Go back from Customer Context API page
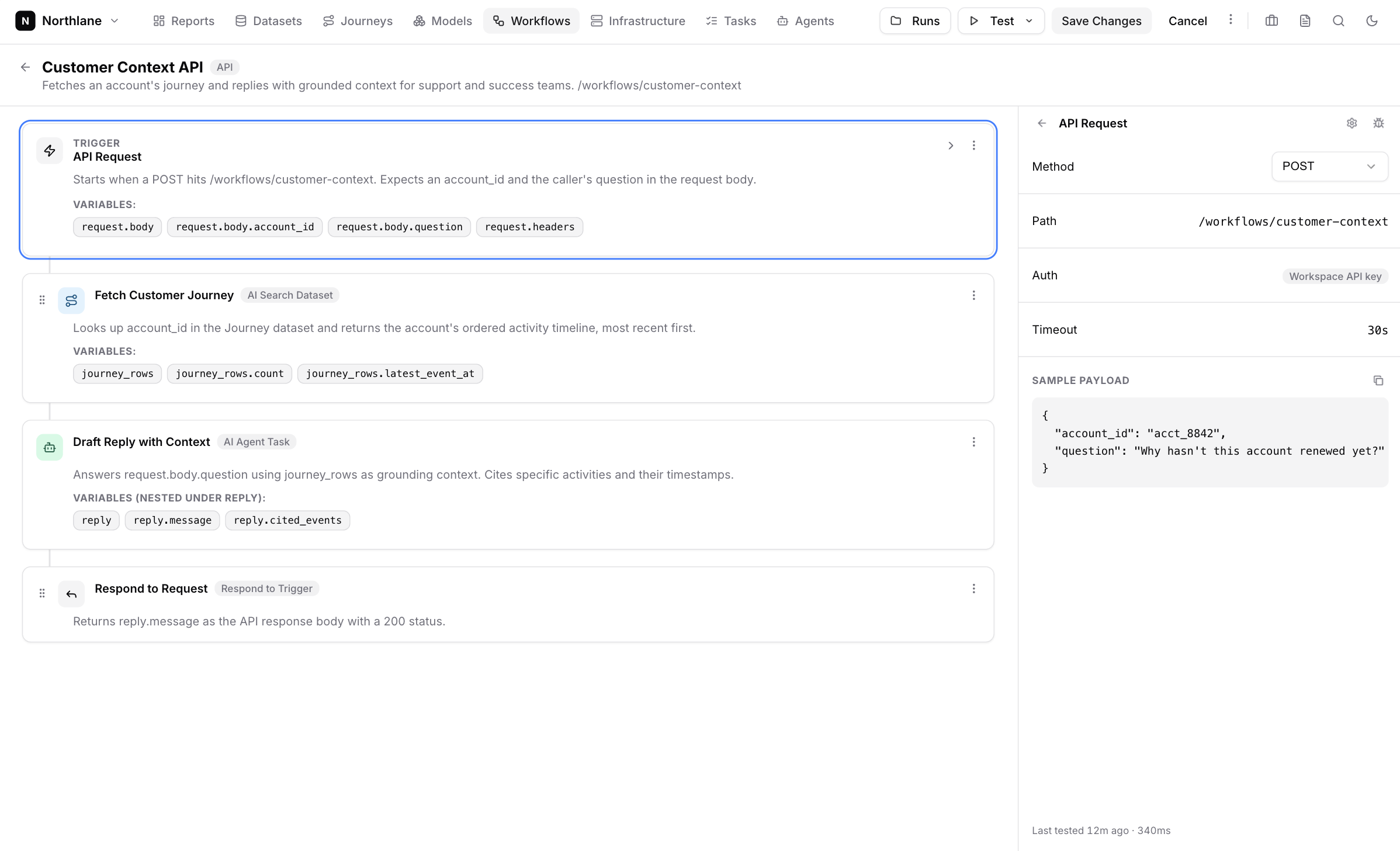Image resolution: width=1400 pixels, height=851 pixels. [25, 67]
